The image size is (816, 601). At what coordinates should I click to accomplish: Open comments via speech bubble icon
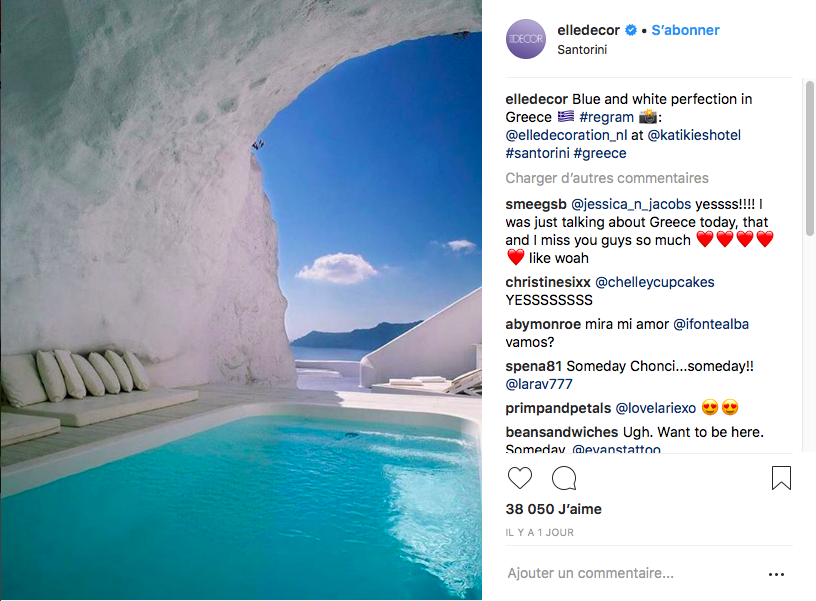[x=564, y=478]
